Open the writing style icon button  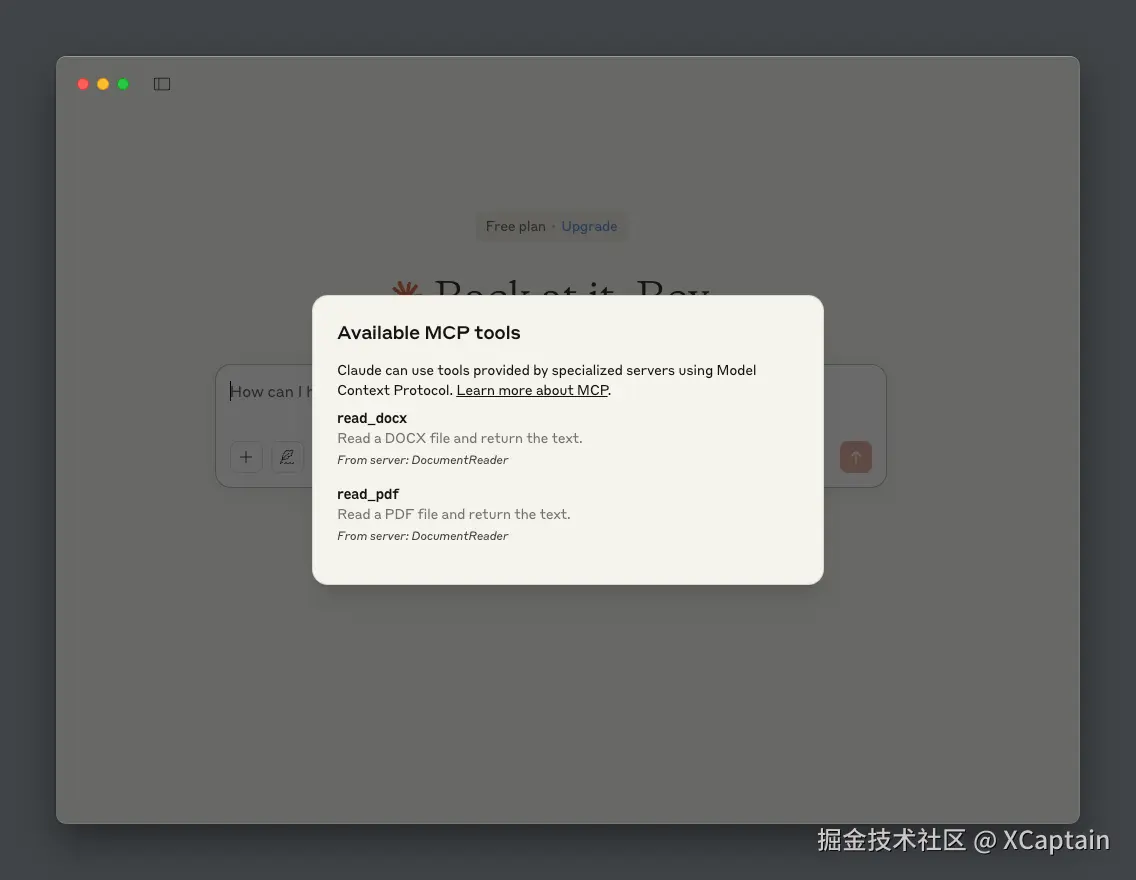pos(287,457)
